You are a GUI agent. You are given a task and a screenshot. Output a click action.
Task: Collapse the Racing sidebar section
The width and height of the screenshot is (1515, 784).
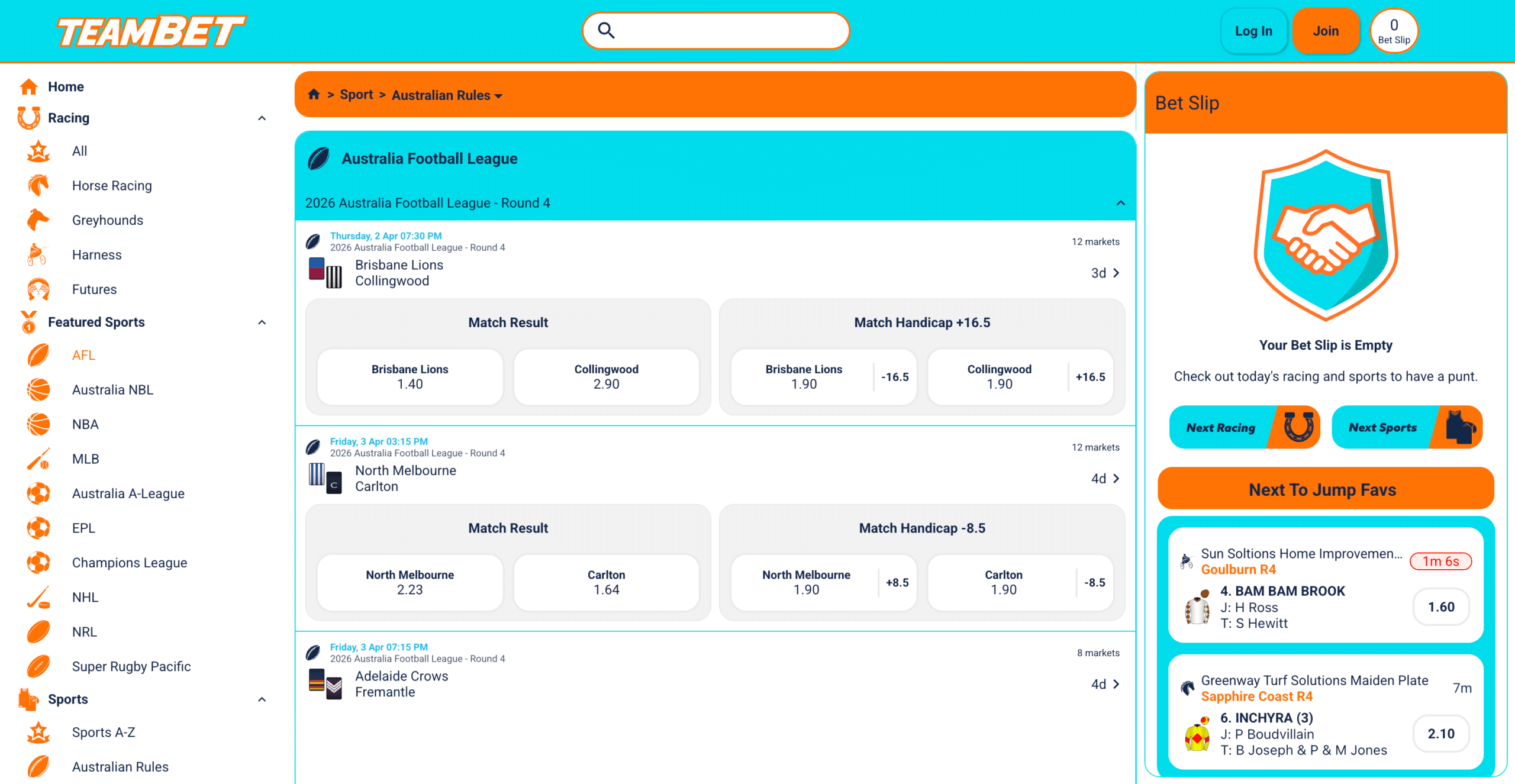262,118
